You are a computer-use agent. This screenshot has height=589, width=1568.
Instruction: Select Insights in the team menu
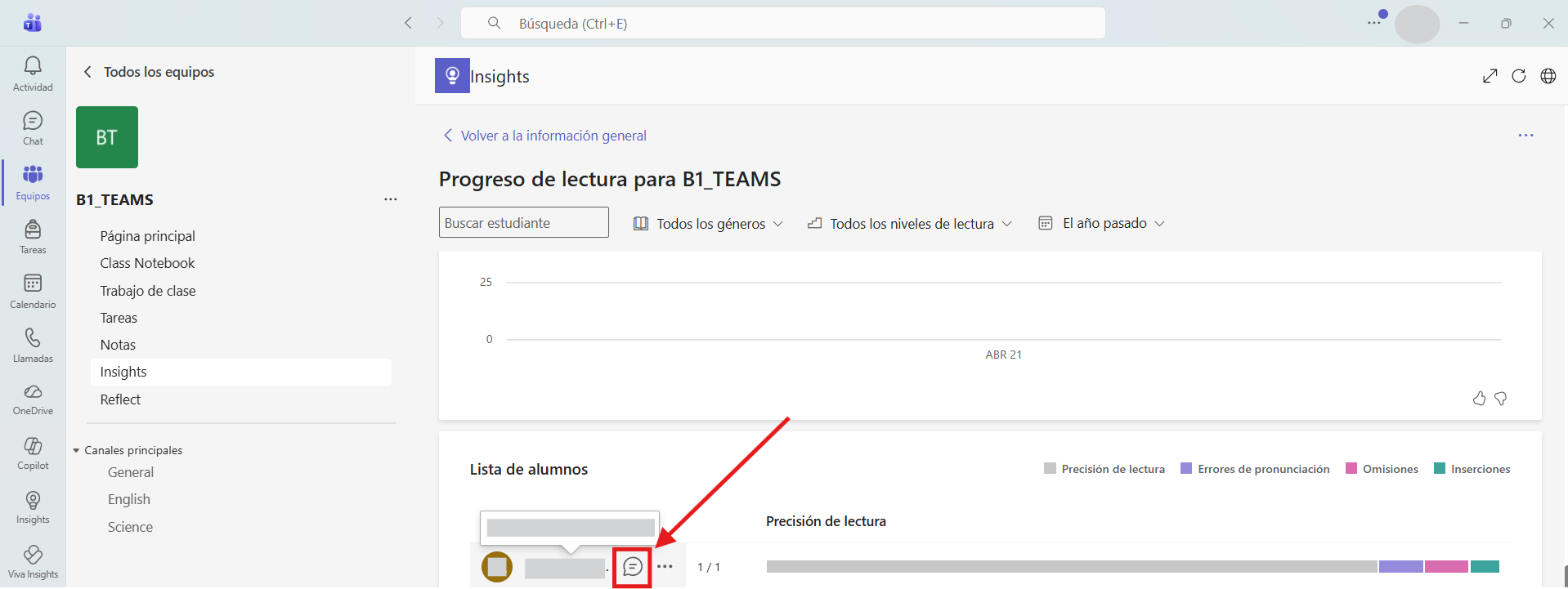[240, 372]
